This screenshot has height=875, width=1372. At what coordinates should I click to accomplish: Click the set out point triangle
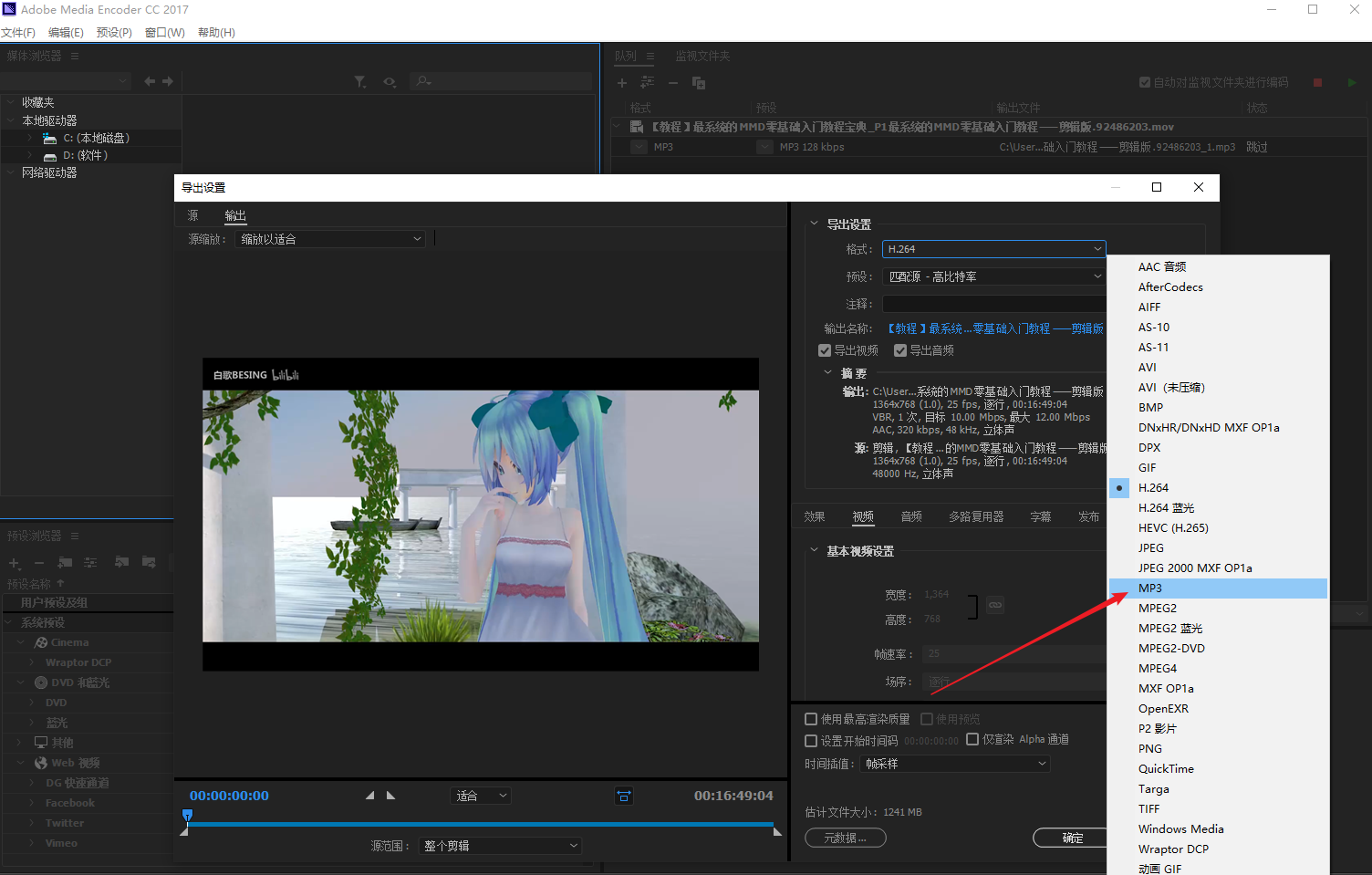pyautogui.click(x=391, y=796)
